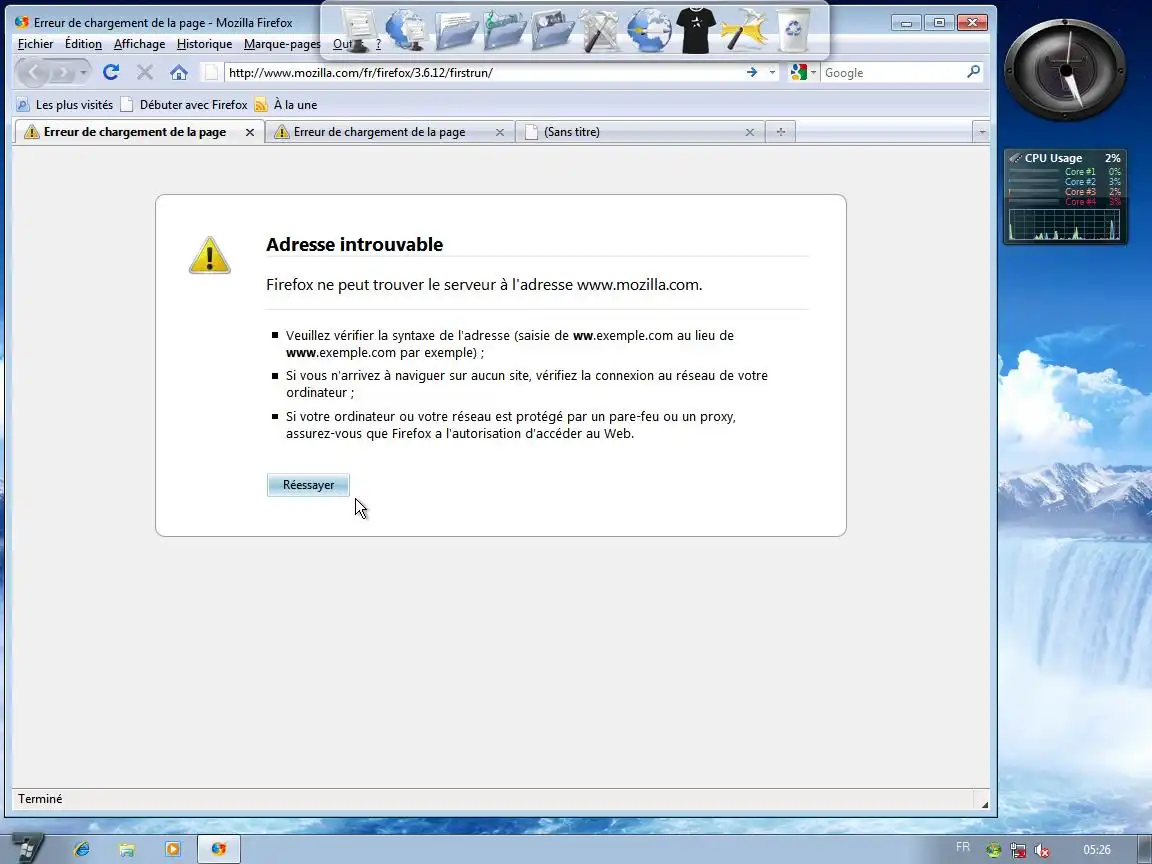Viewport: 1152px width, 864px height.
Task: Click the yellow hammer icon in the dock
Action: point(744,30)
